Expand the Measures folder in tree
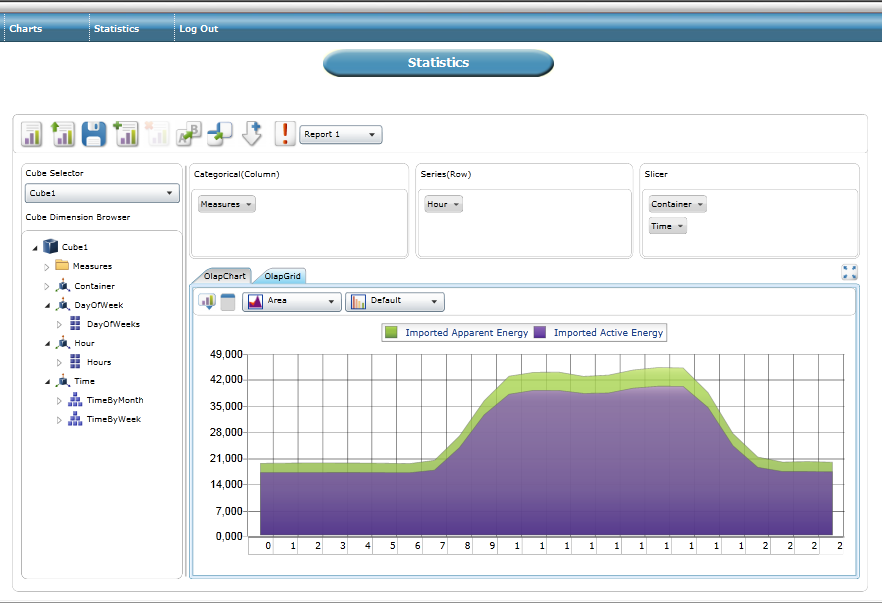882x603 pixels. [x=46, y=267]
